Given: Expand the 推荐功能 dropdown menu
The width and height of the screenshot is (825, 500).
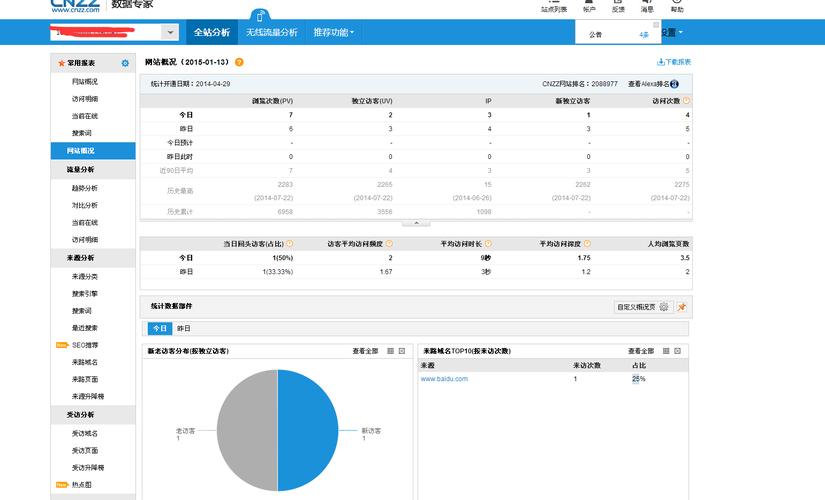Looking at the screenshot, I should click(333, 32).
